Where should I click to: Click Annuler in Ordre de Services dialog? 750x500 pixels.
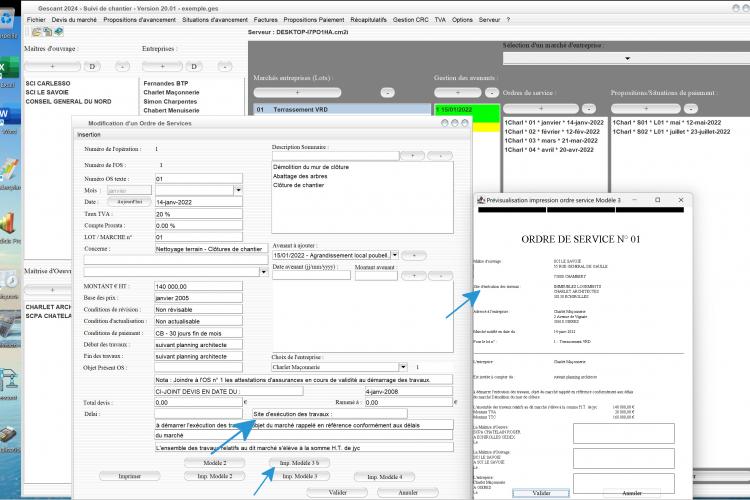pyautogui.click(x=408, y=492)
